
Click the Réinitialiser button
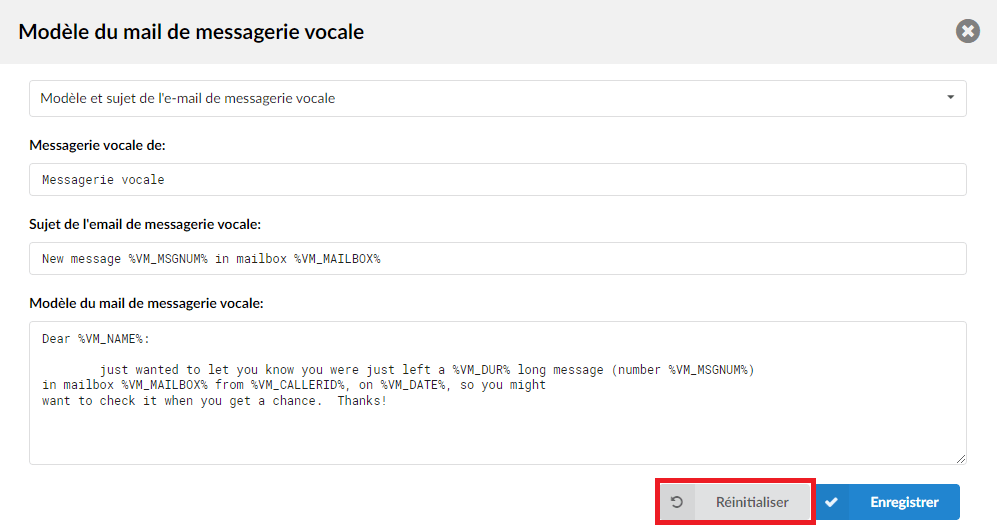coord(735,502)
